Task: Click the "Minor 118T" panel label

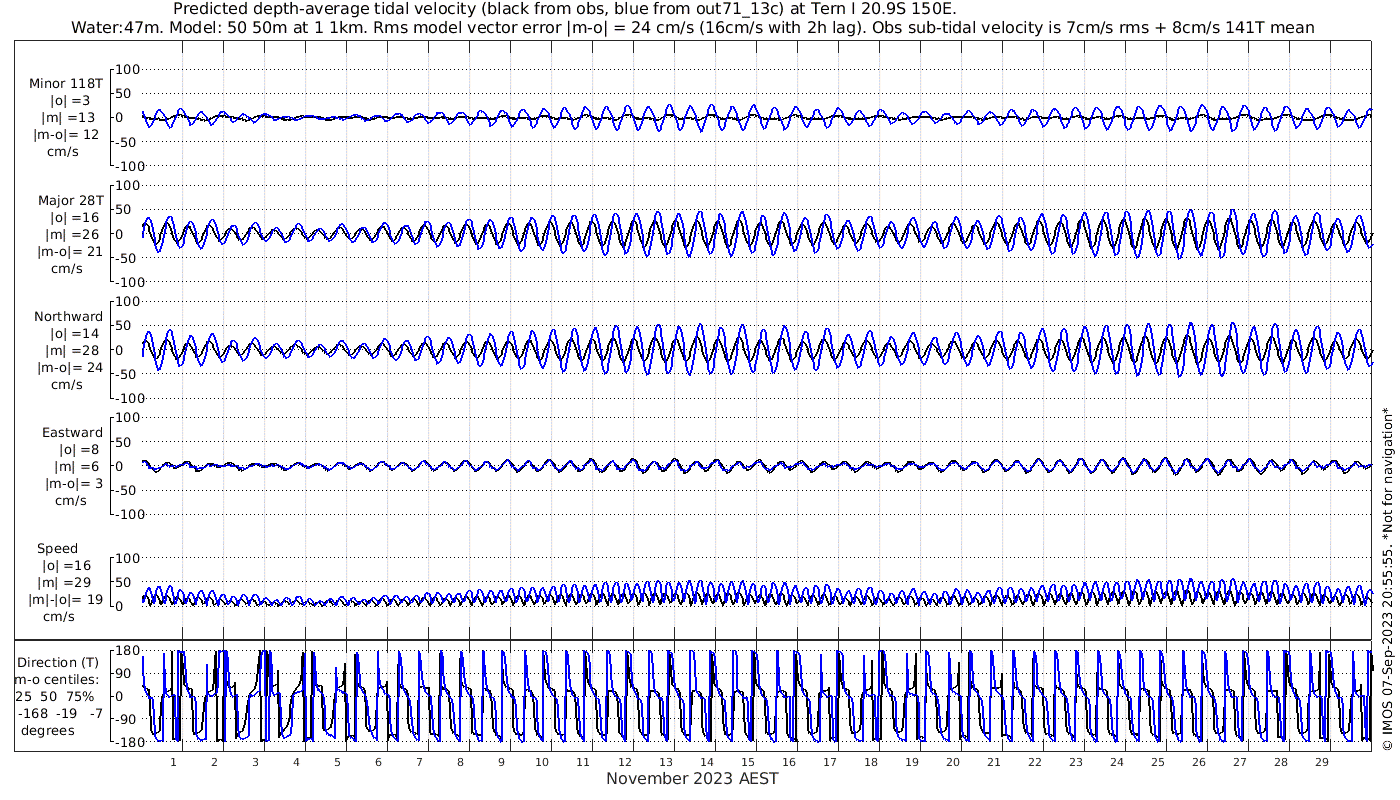Action: pos(66,84)
